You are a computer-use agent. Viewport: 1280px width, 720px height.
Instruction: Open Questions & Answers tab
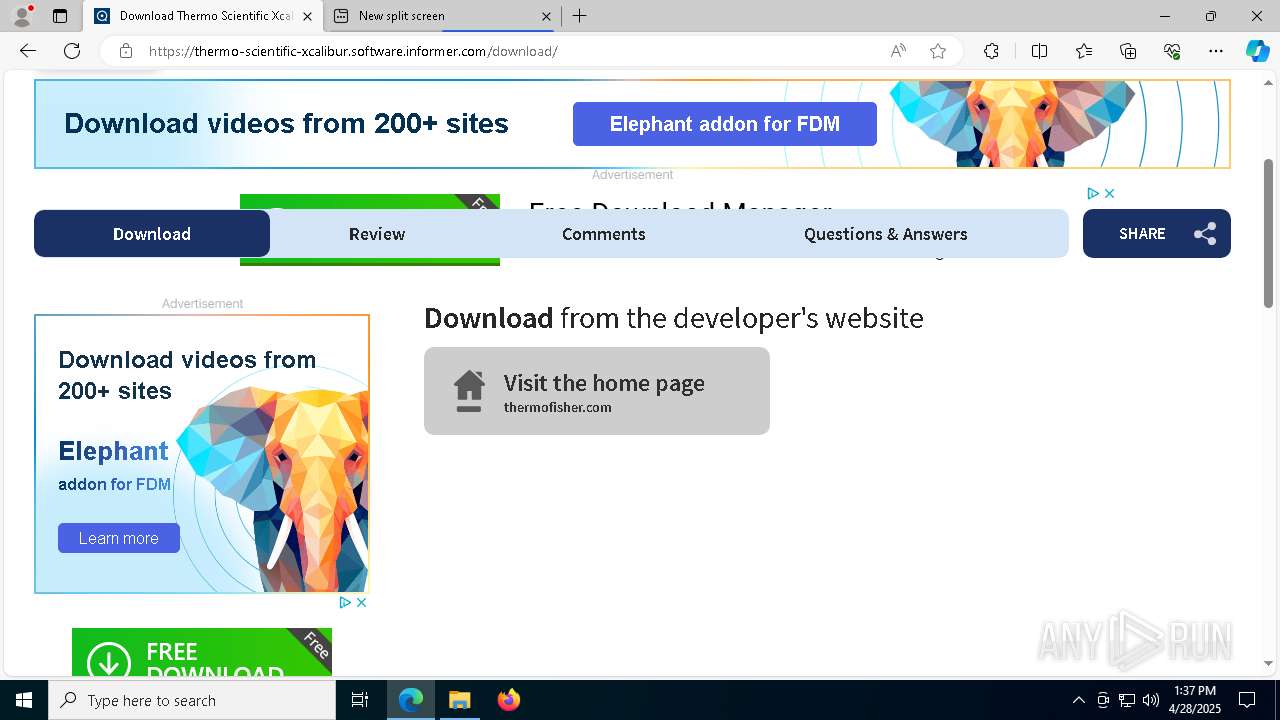[886, 233]
